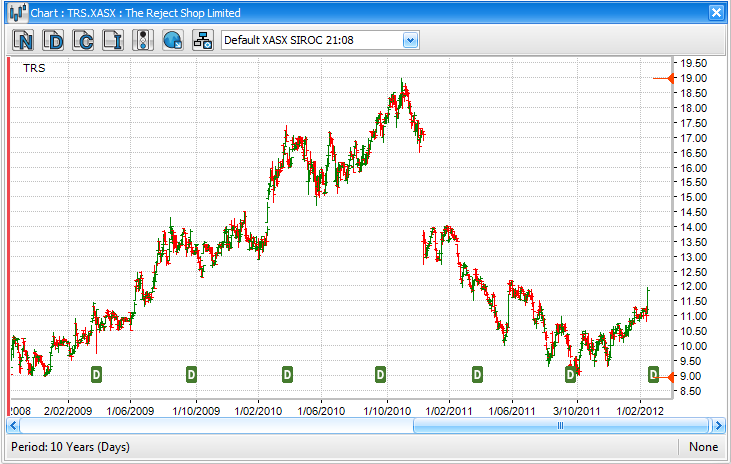Click the D marker between 2/02/2009 and 1/06/2009
The image size is (731, 464).
(96, 374)
